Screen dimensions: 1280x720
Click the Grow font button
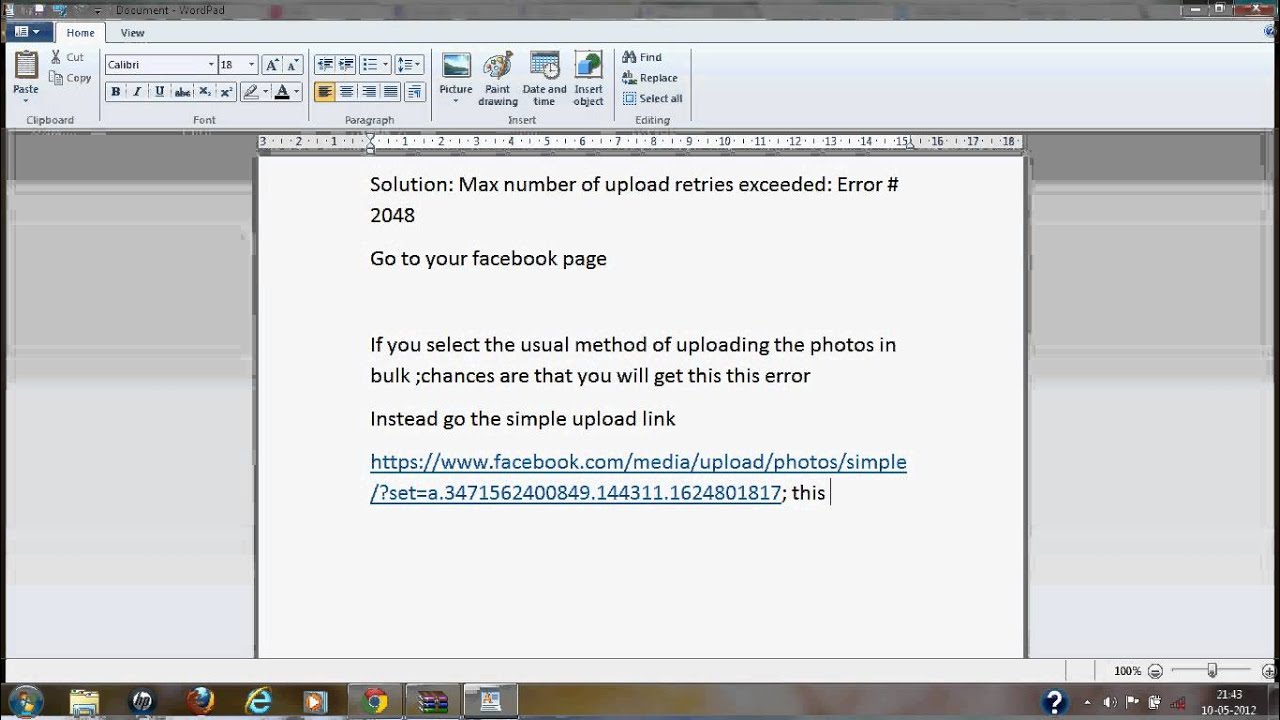point(272,65)
